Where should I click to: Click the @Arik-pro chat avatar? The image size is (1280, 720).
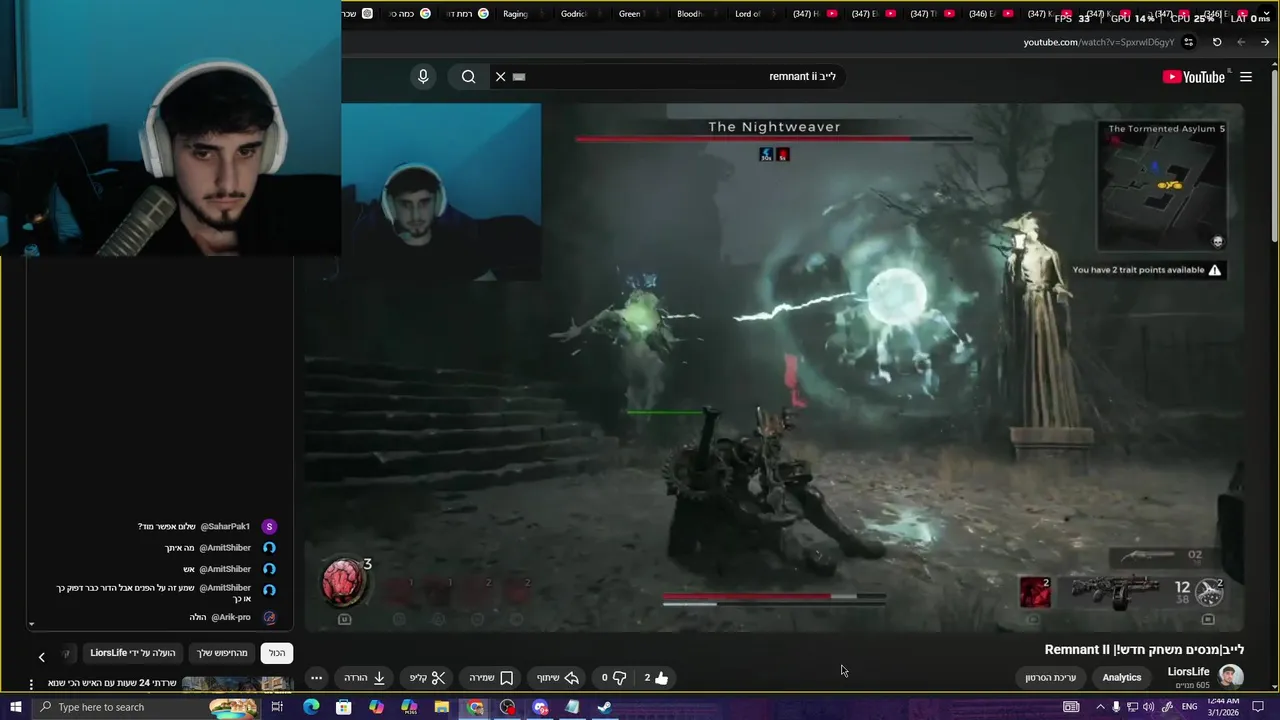tap(269, 617)
